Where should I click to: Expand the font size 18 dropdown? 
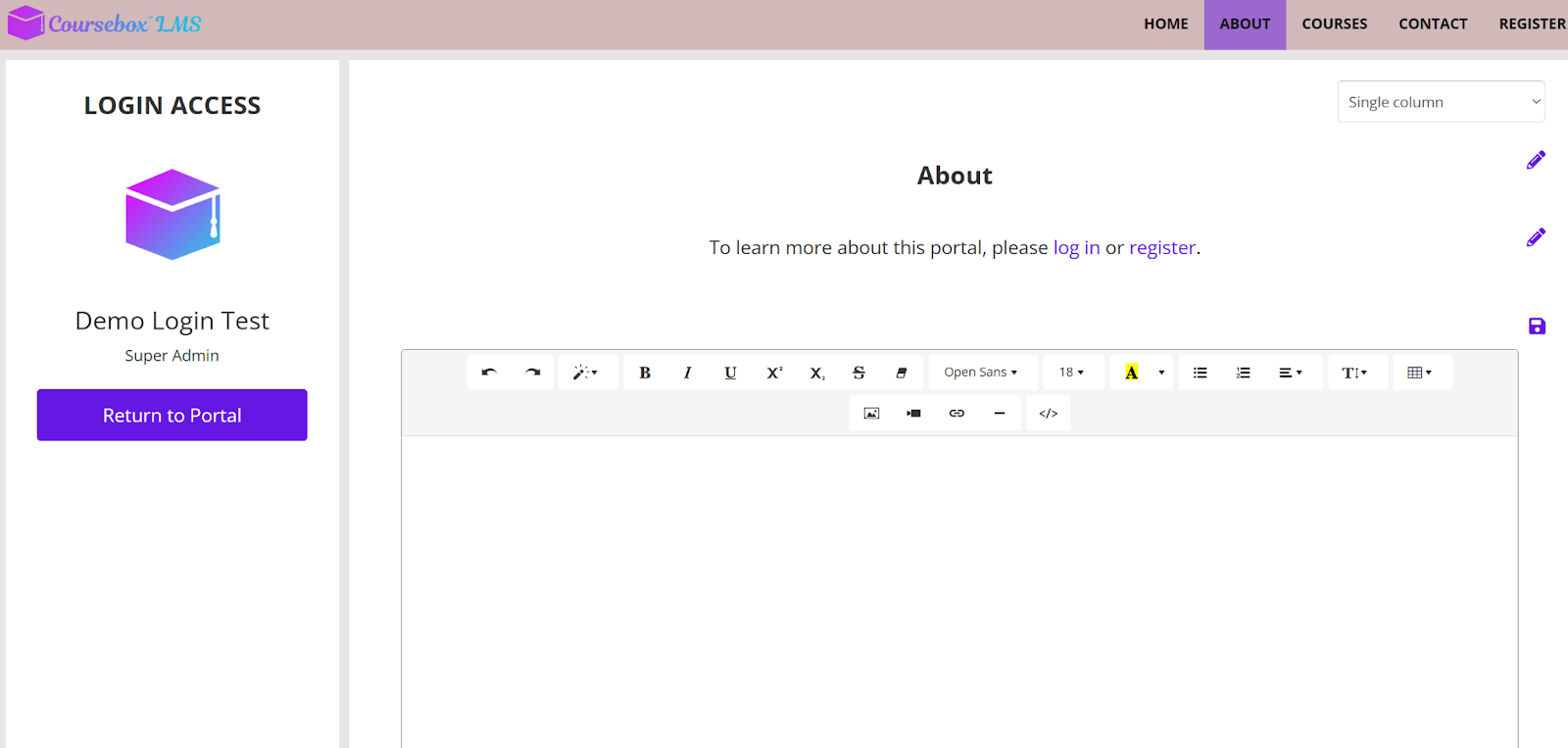point(1071,373)
